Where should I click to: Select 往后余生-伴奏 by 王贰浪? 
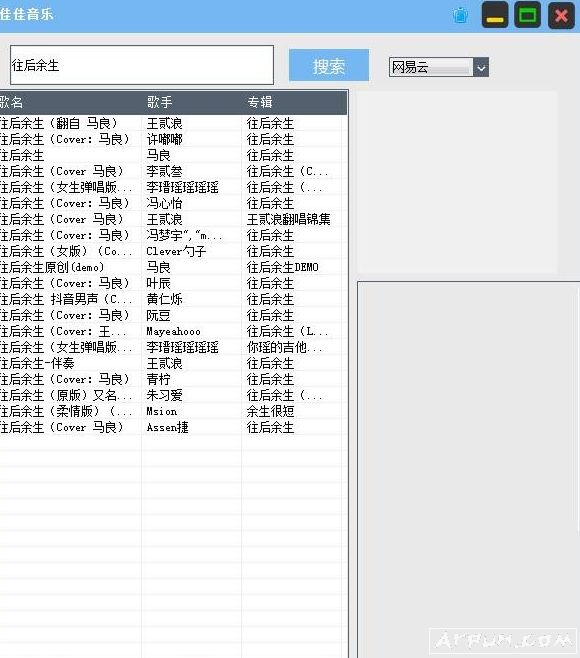click(171, 363)
